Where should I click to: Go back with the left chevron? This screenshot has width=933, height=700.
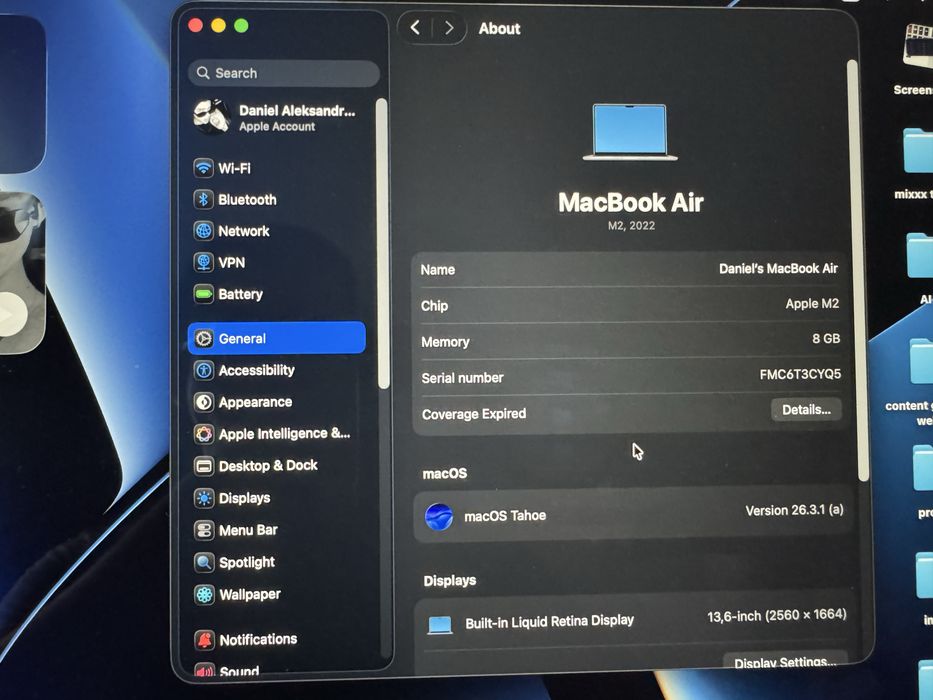coord(415,27)
